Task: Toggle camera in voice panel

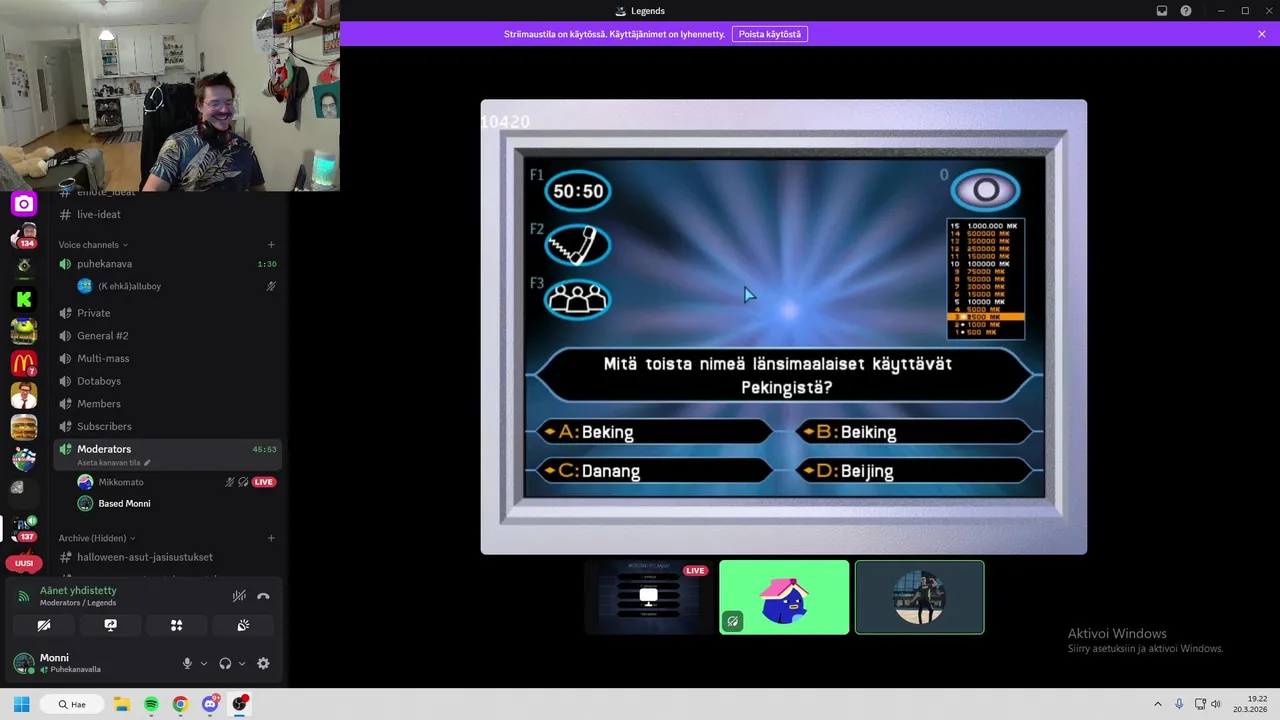Action: 44,625
